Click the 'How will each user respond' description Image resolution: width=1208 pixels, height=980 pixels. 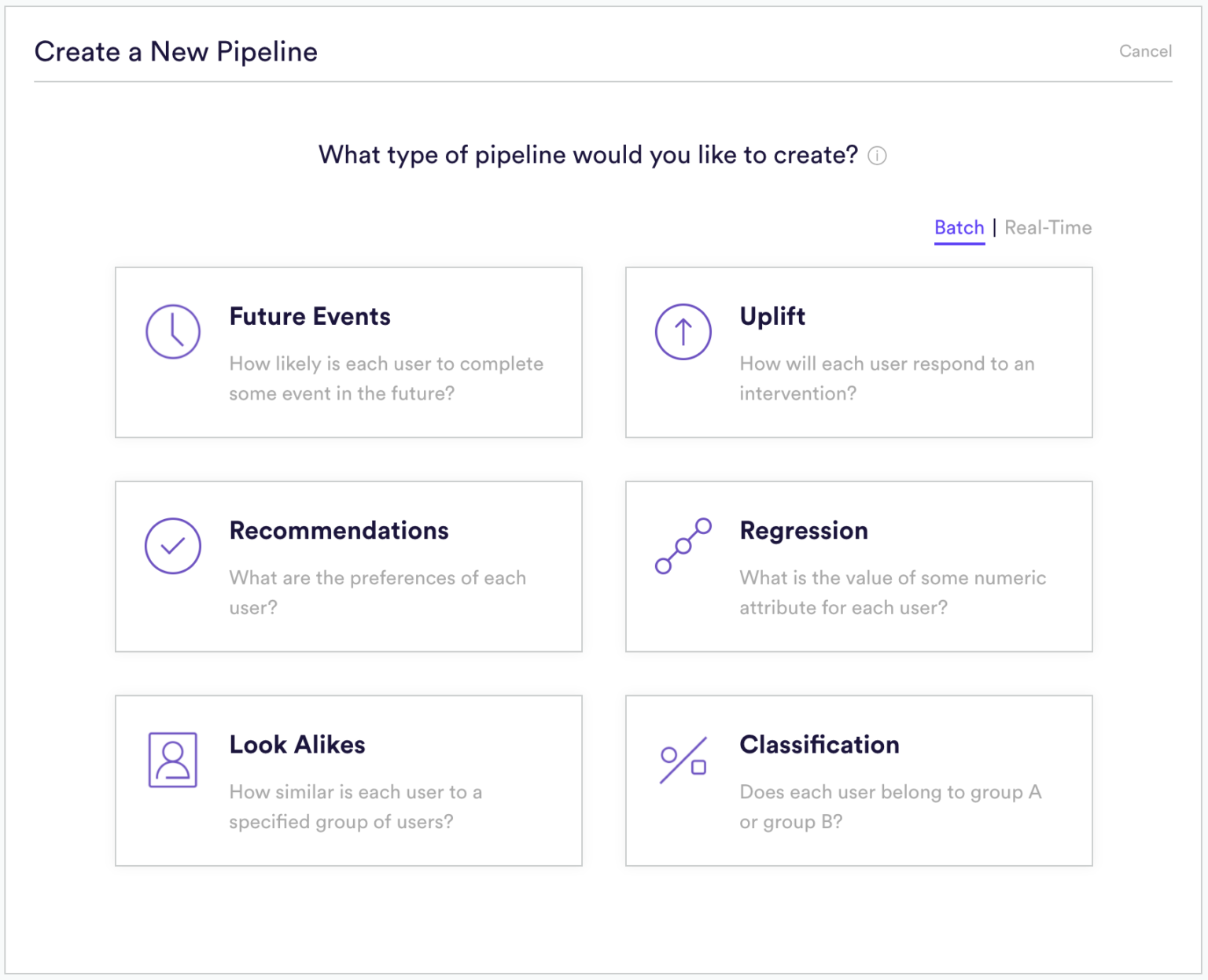pos(886,378)
